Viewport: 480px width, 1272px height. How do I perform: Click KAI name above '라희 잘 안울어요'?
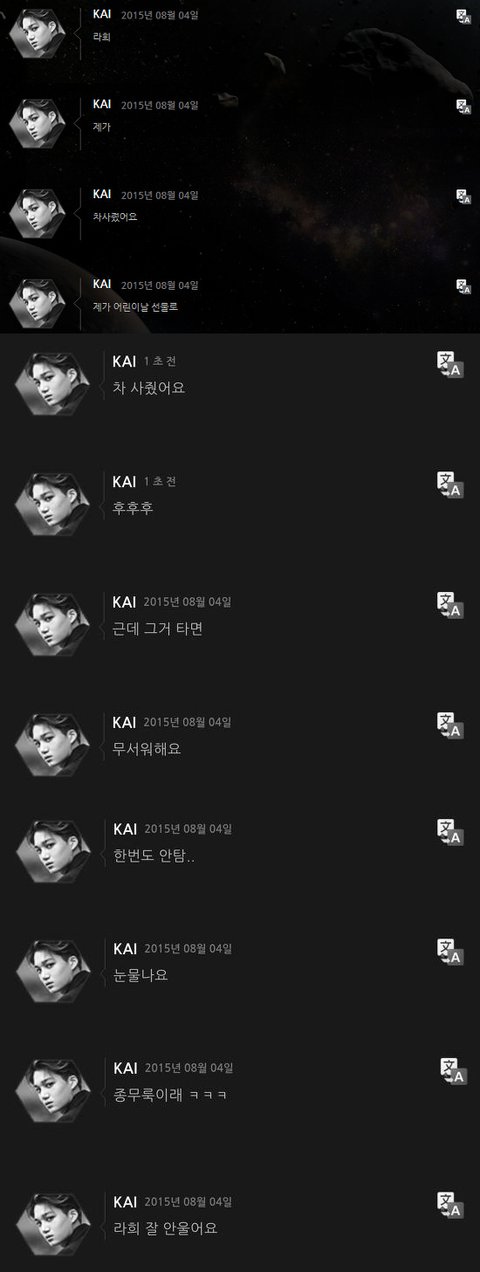125,1202
